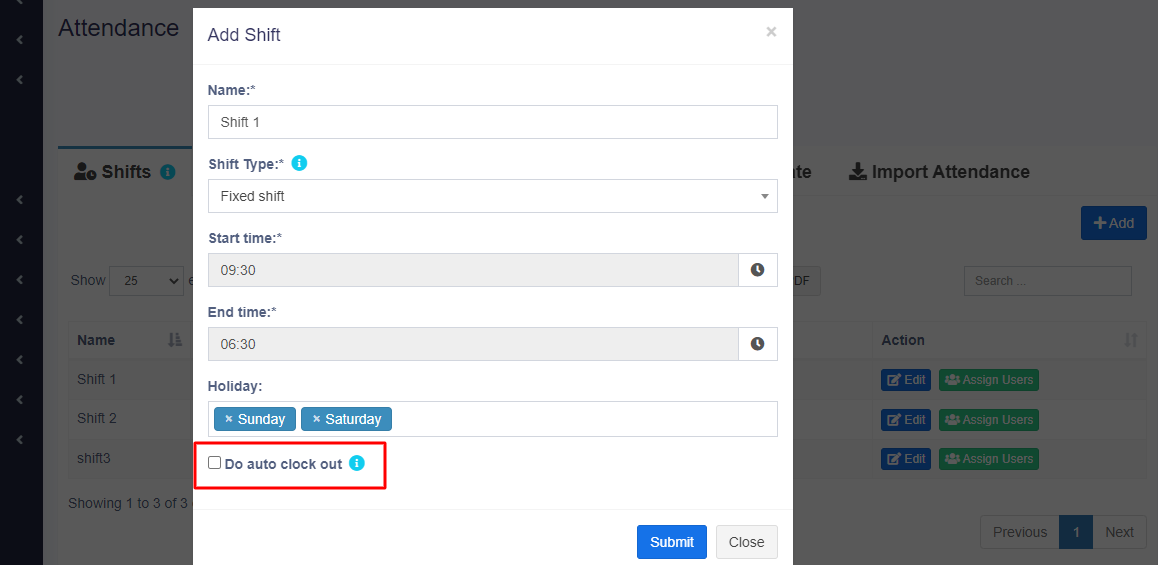The height and width of the screenshot is (565, 1158).
Task: Click the Start time field
Action: (x=472, y=270)
